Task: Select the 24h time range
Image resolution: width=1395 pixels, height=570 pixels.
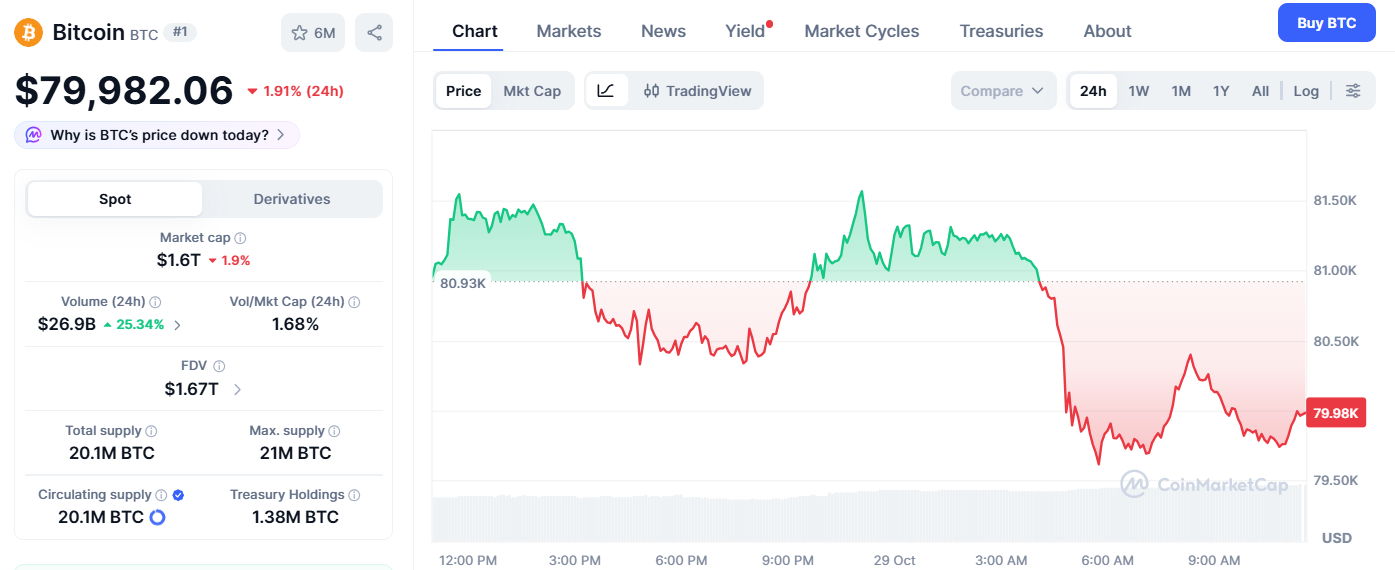Action: tap(1093, 91)
